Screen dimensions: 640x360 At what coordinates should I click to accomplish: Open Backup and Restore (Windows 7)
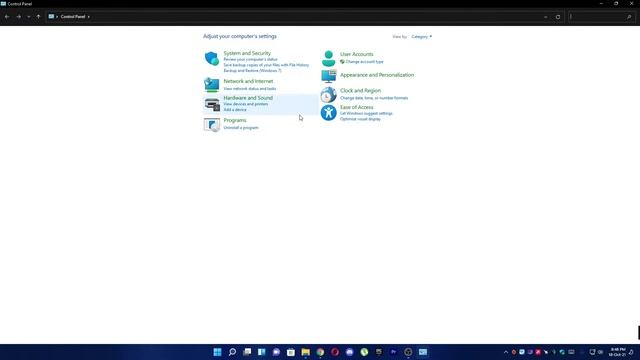click(252, 71)
